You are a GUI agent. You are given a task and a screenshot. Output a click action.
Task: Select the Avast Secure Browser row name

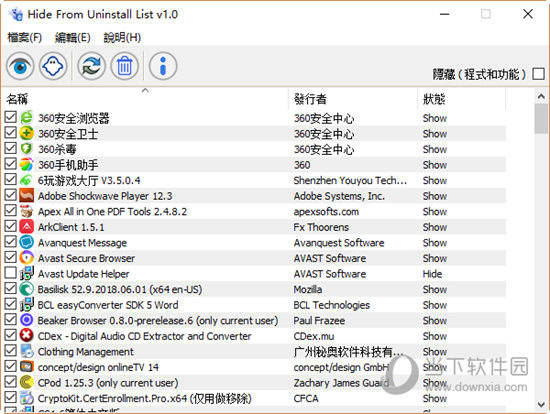point(86,258)
